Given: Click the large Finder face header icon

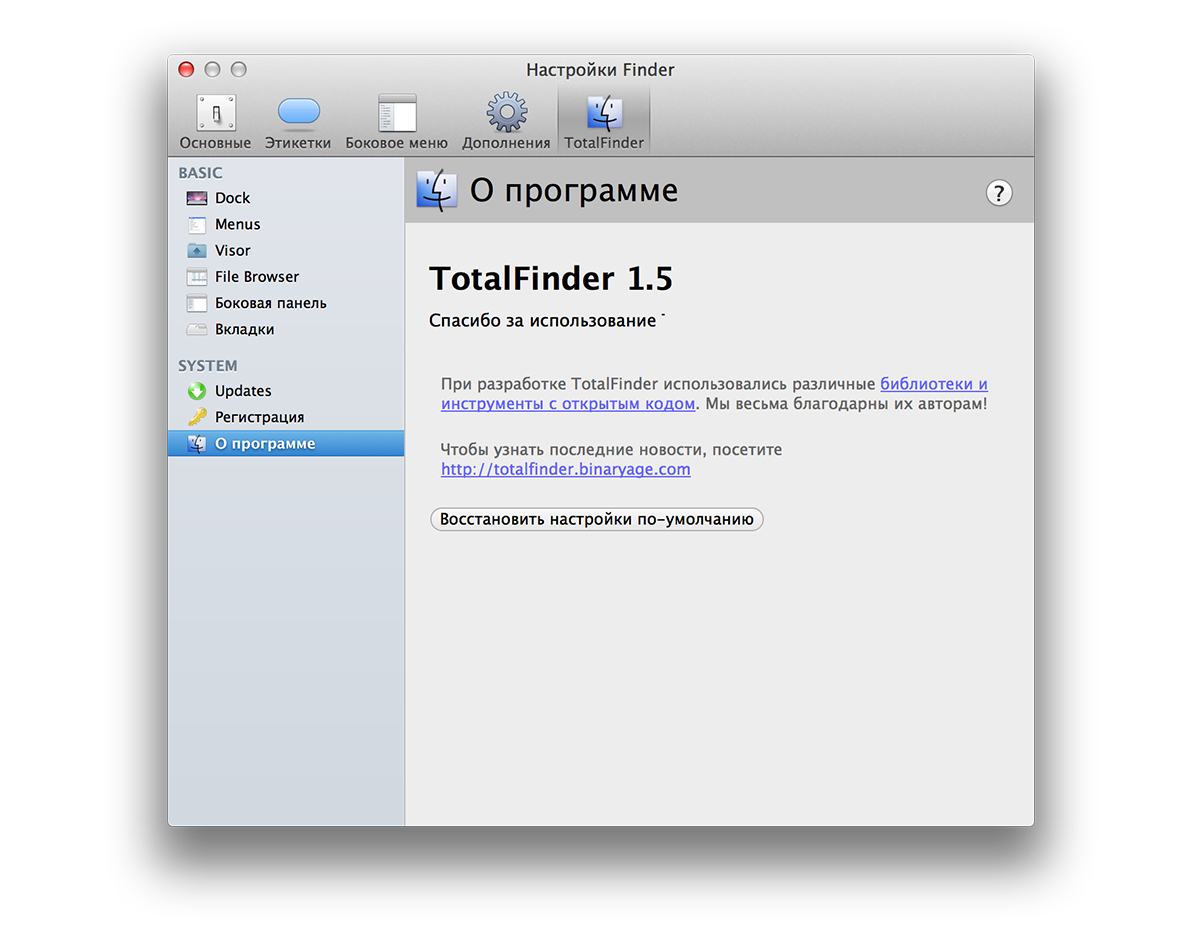Looking at the screenshot, I should 437,190.
